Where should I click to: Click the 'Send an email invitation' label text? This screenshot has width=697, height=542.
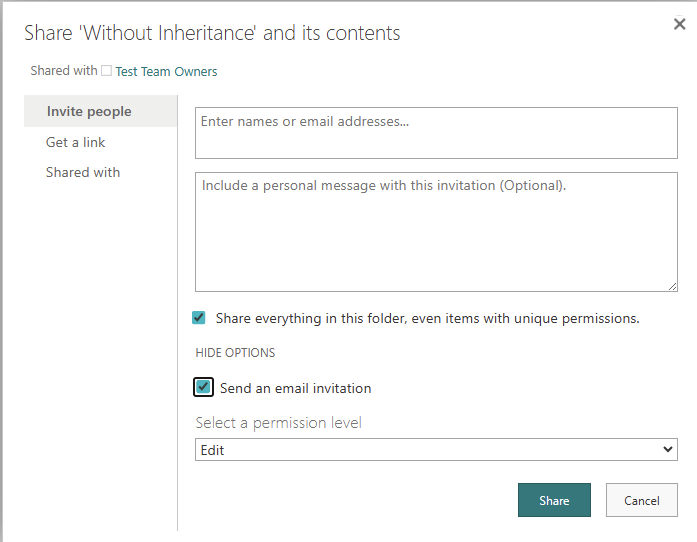pyautogui.click(x=295, y=388)
